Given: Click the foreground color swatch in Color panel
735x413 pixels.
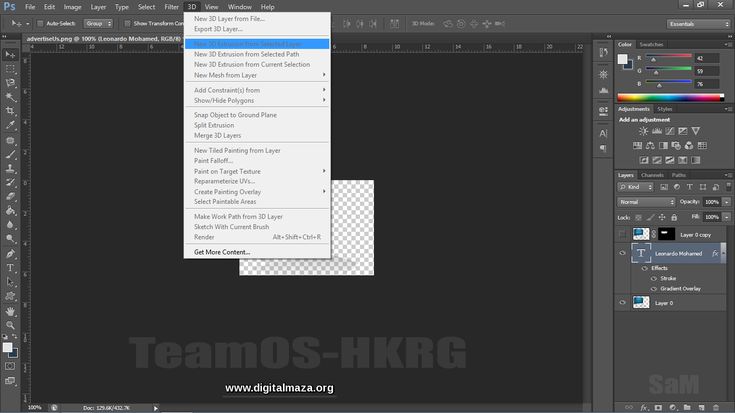Looking at the screenshot, I should pyautogui.click(x=622, y=59).
